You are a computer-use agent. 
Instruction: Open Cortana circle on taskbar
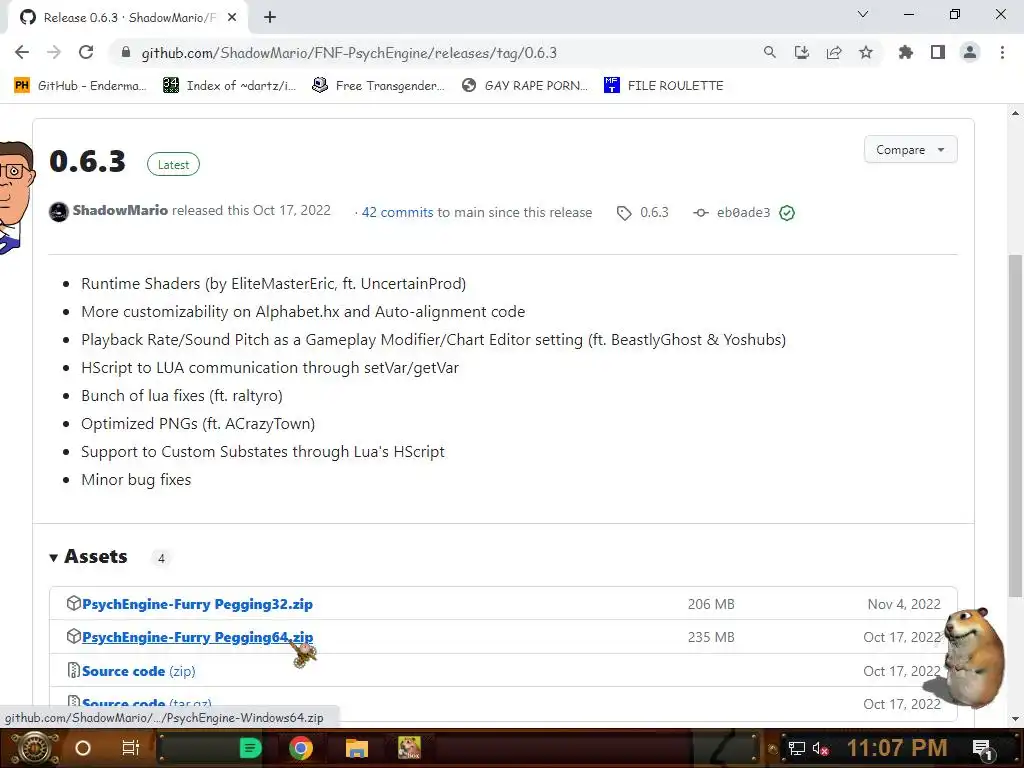point(83,748)
